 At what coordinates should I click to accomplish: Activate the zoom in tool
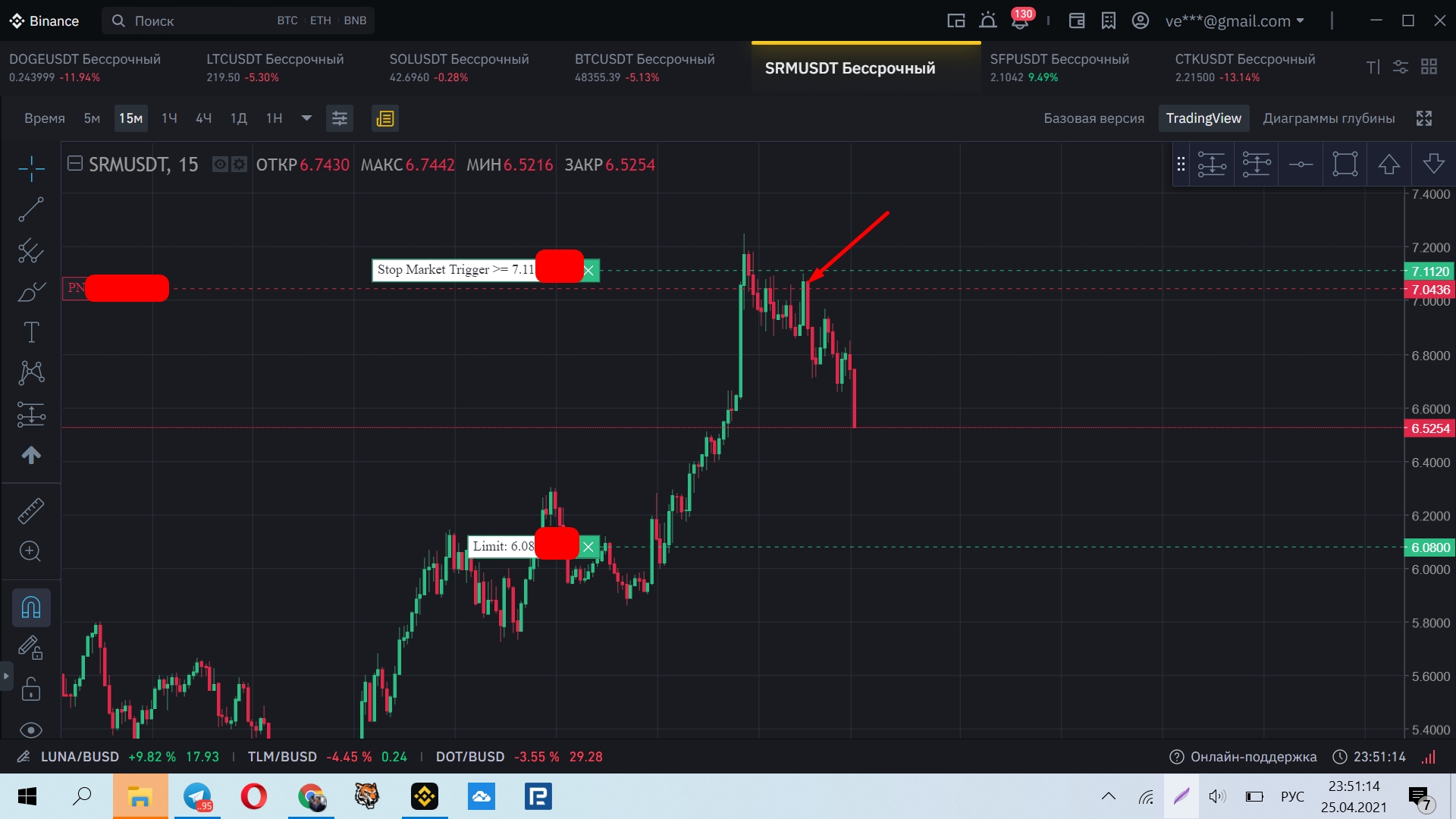[x=31, y=551]
